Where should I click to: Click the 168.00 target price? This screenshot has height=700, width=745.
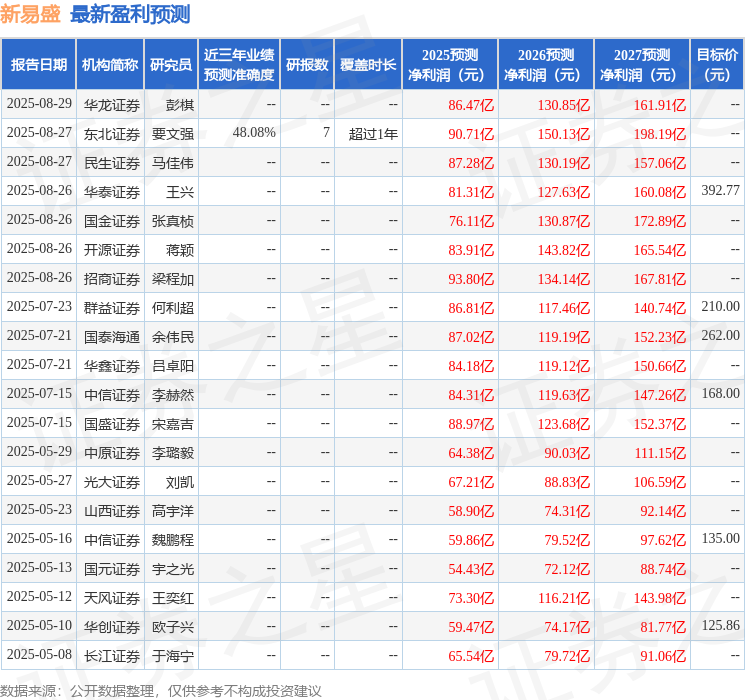point(720,393)
